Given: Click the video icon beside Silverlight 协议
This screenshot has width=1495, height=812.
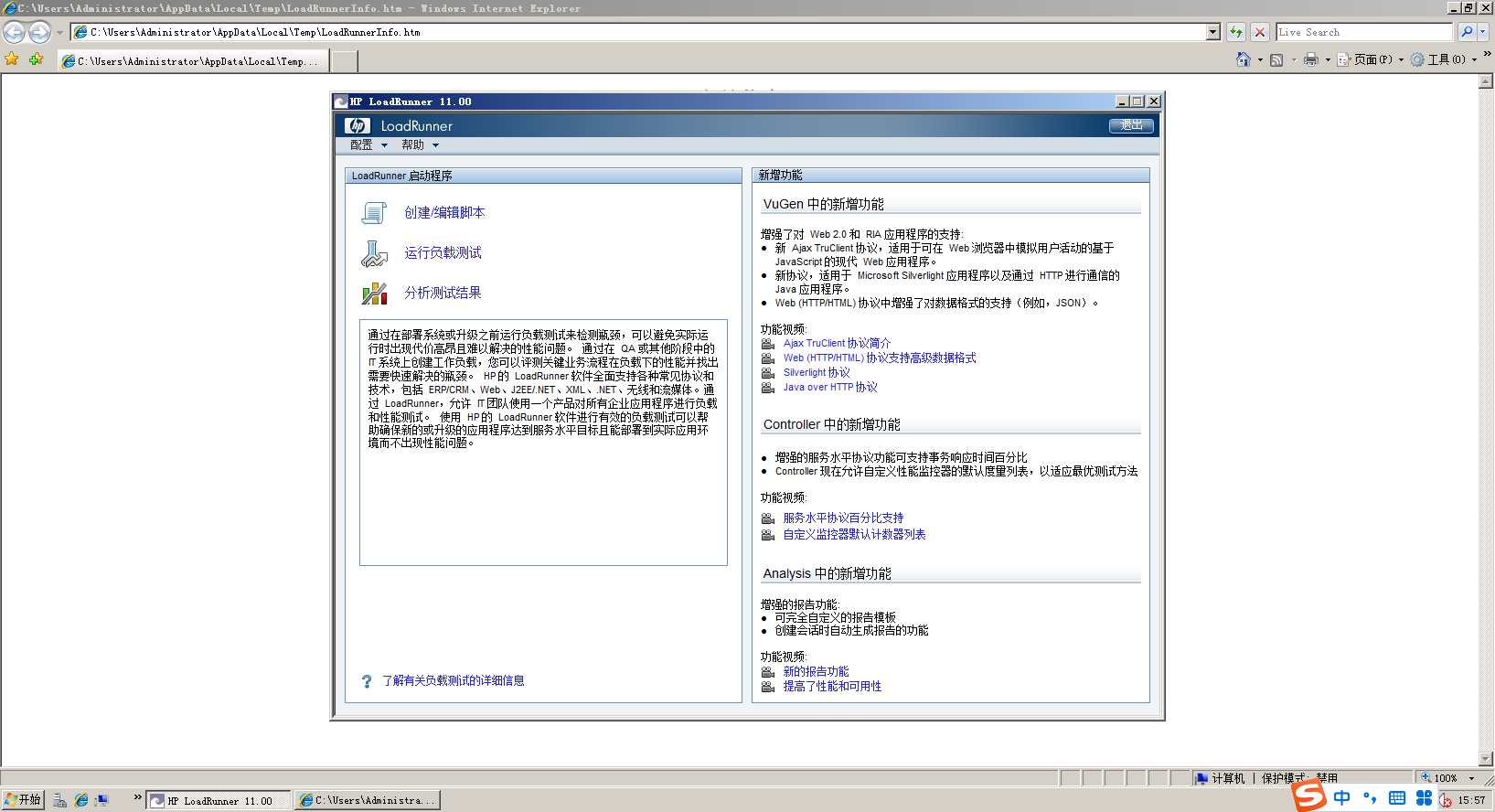Looking at the screenshot, I should coord(768,373).
